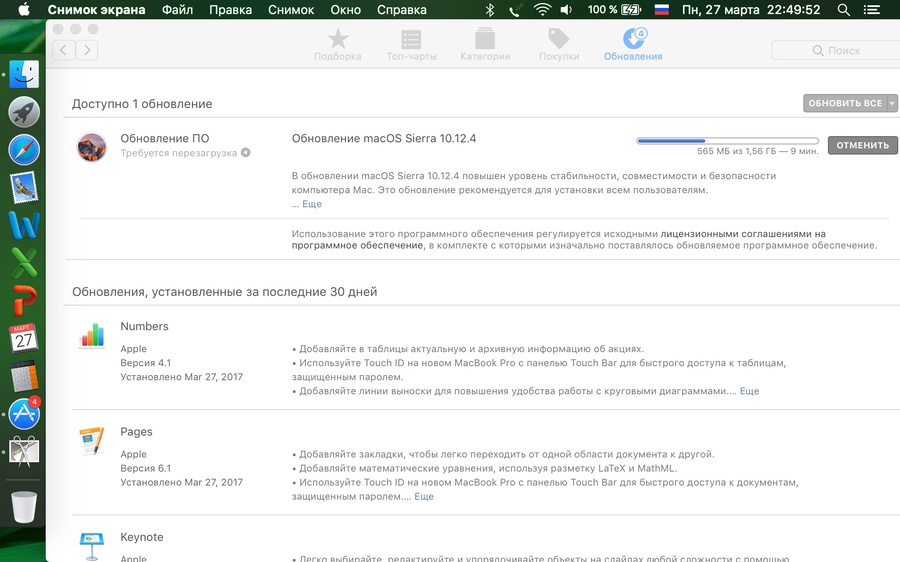Expand Pages release notes with Еще
This screenshot has height=562, width=900.
tap(424, 497)
